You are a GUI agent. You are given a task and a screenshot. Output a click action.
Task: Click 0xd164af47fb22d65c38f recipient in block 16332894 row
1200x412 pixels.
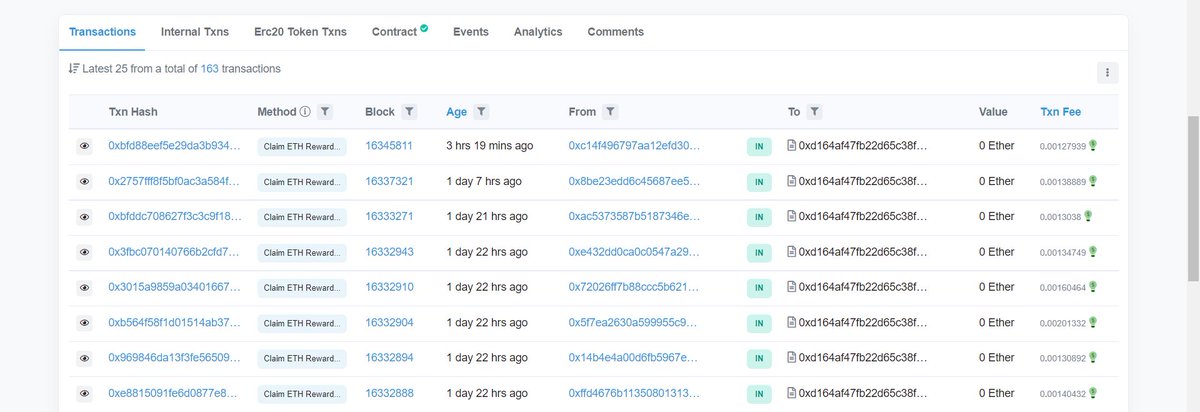863,358
